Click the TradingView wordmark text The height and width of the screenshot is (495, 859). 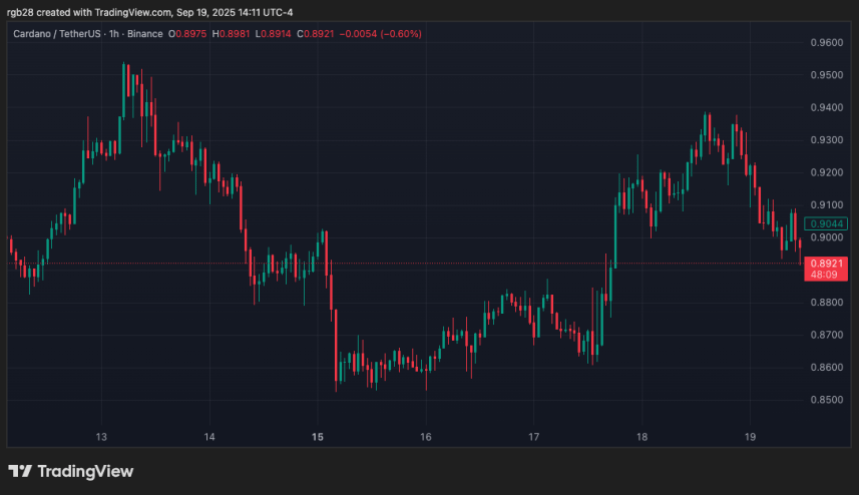click(x=85, y=471)
